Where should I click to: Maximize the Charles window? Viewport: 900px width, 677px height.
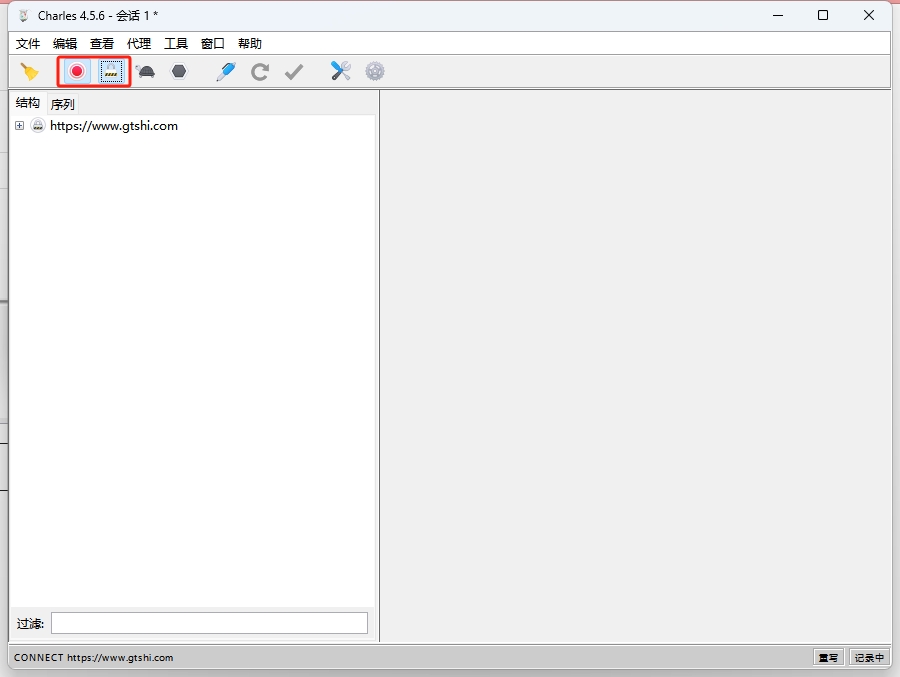coord(823,16)
